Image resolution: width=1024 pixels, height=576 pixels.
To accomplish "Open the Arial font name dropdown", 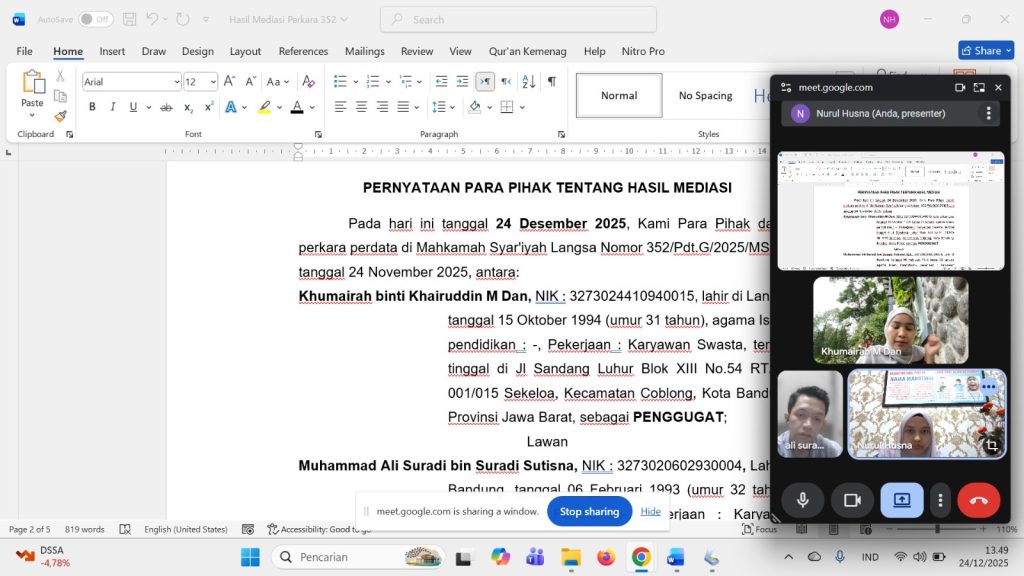I will (176, 82).
